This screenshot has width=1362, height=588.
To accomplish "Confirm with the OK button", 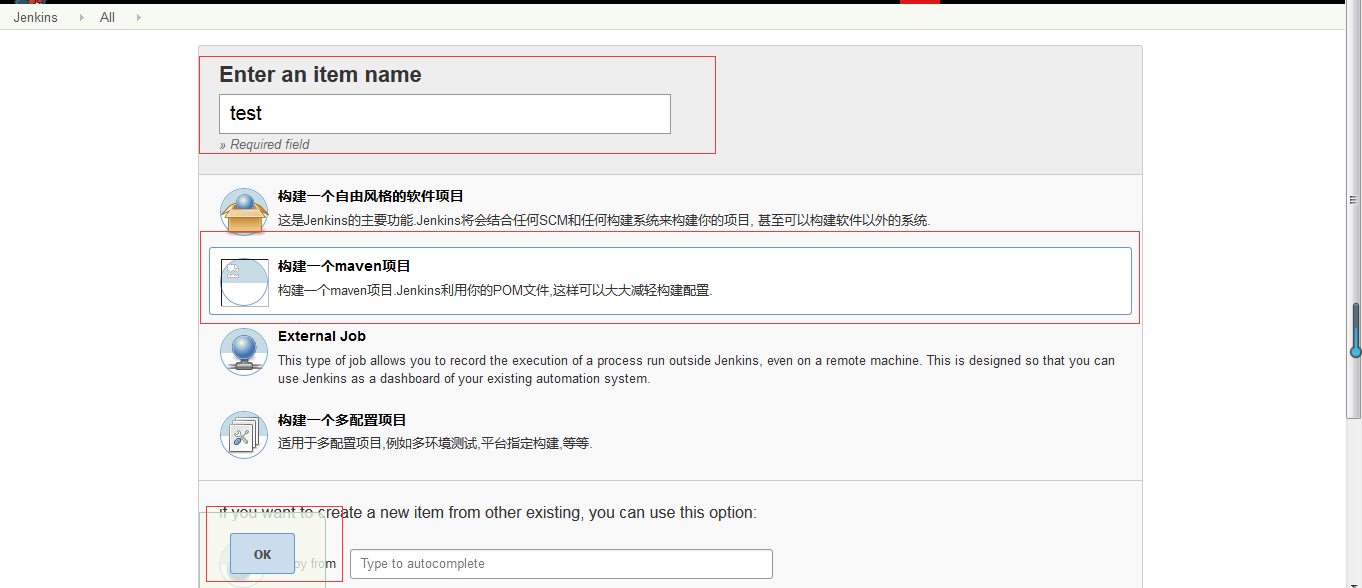I will (x=262, y=554).
